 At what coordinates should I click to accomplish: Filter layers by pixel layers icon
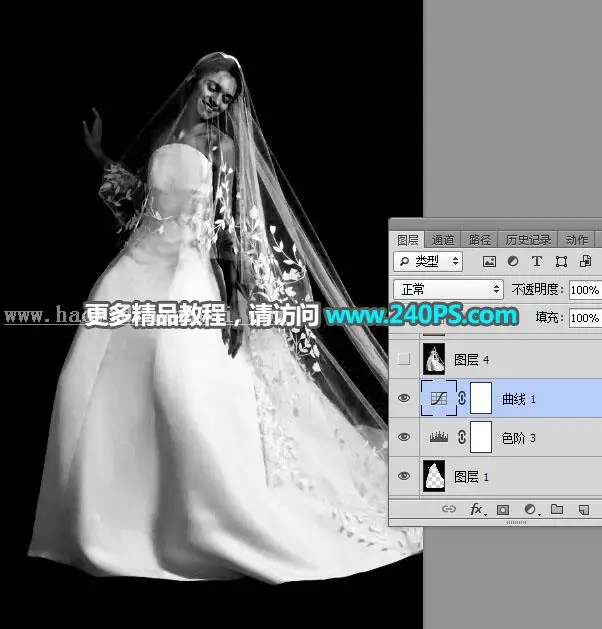(489, 262)
